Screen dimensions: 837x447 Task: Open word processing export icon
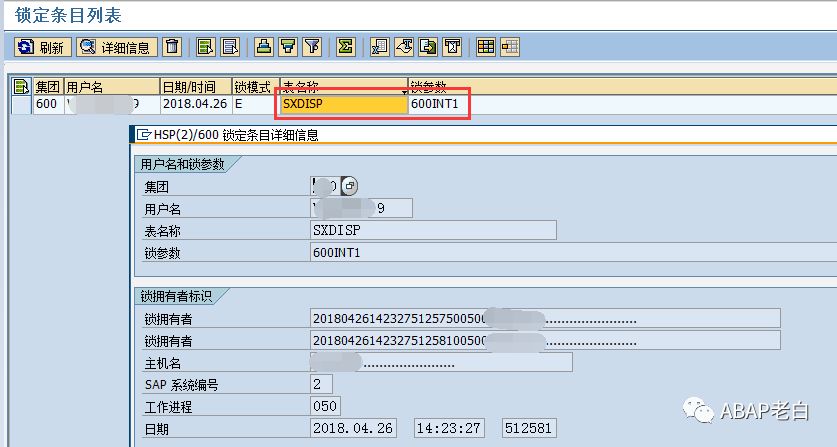[x=404, y=47]
